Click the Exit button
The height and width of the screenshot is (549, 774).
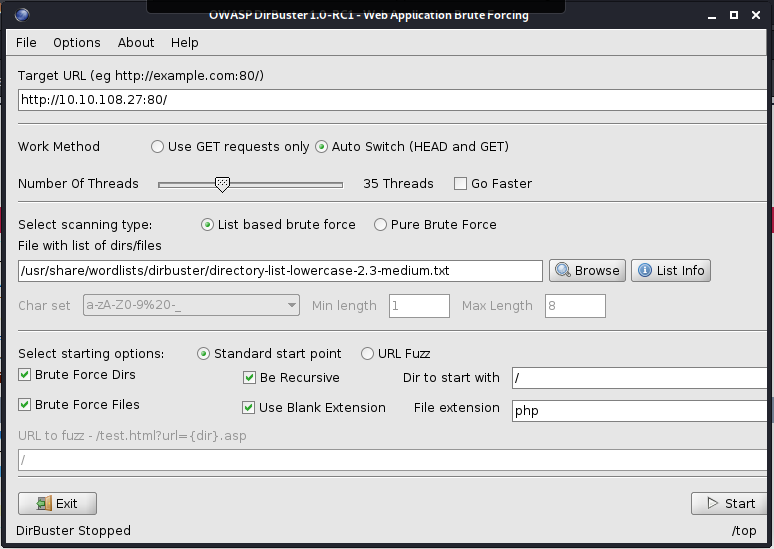coord(57,503)
